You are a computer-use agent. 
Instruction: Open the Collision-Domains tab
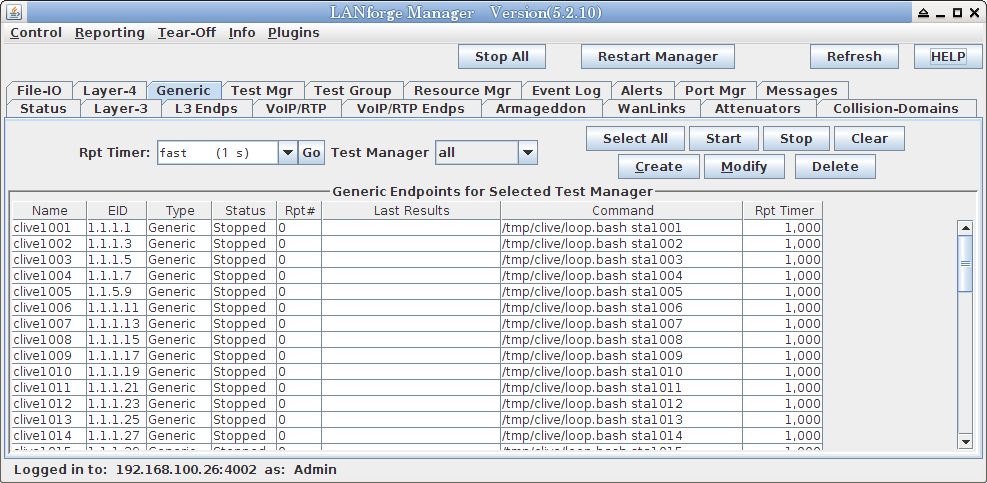(896, 108)
